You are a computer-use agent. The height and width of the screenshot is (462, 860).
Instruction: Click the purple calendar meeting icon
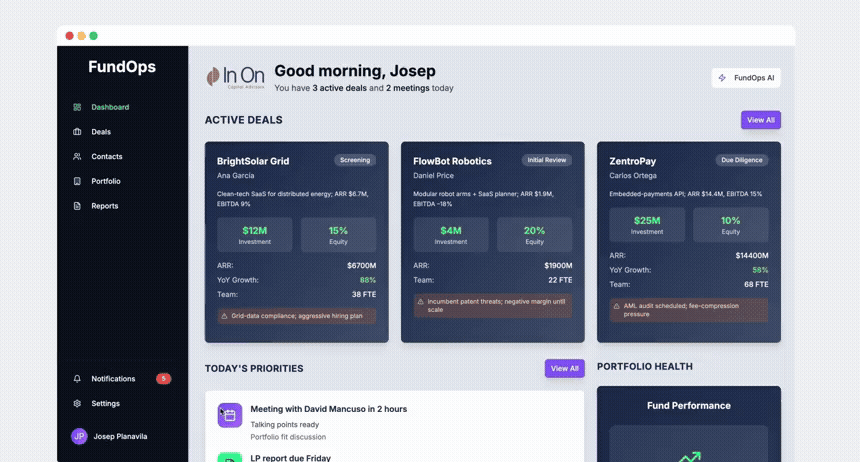point(230,414)
